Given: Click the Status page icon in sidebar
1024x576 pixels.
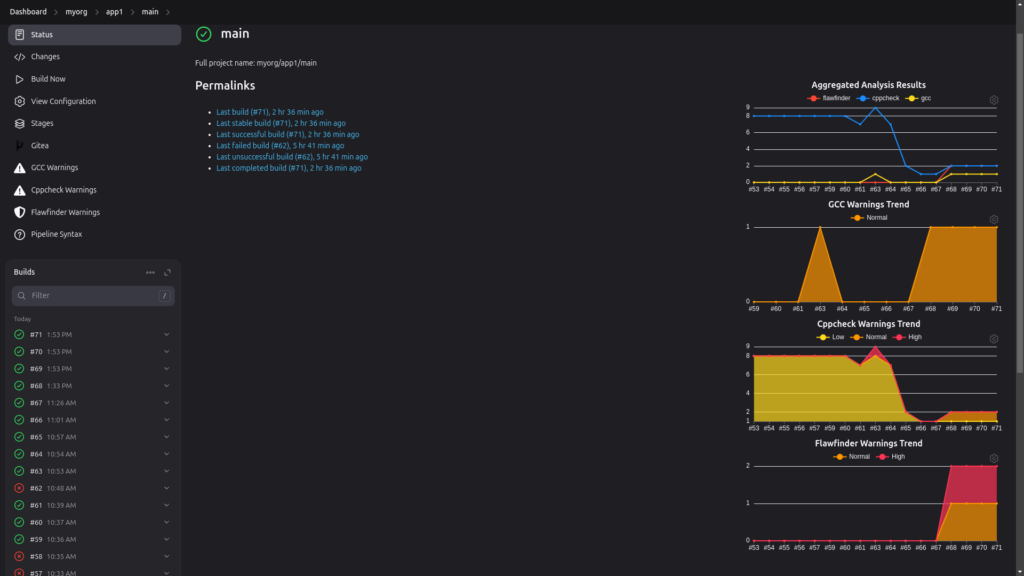Looking at the screenshot, I should (20, 35).
